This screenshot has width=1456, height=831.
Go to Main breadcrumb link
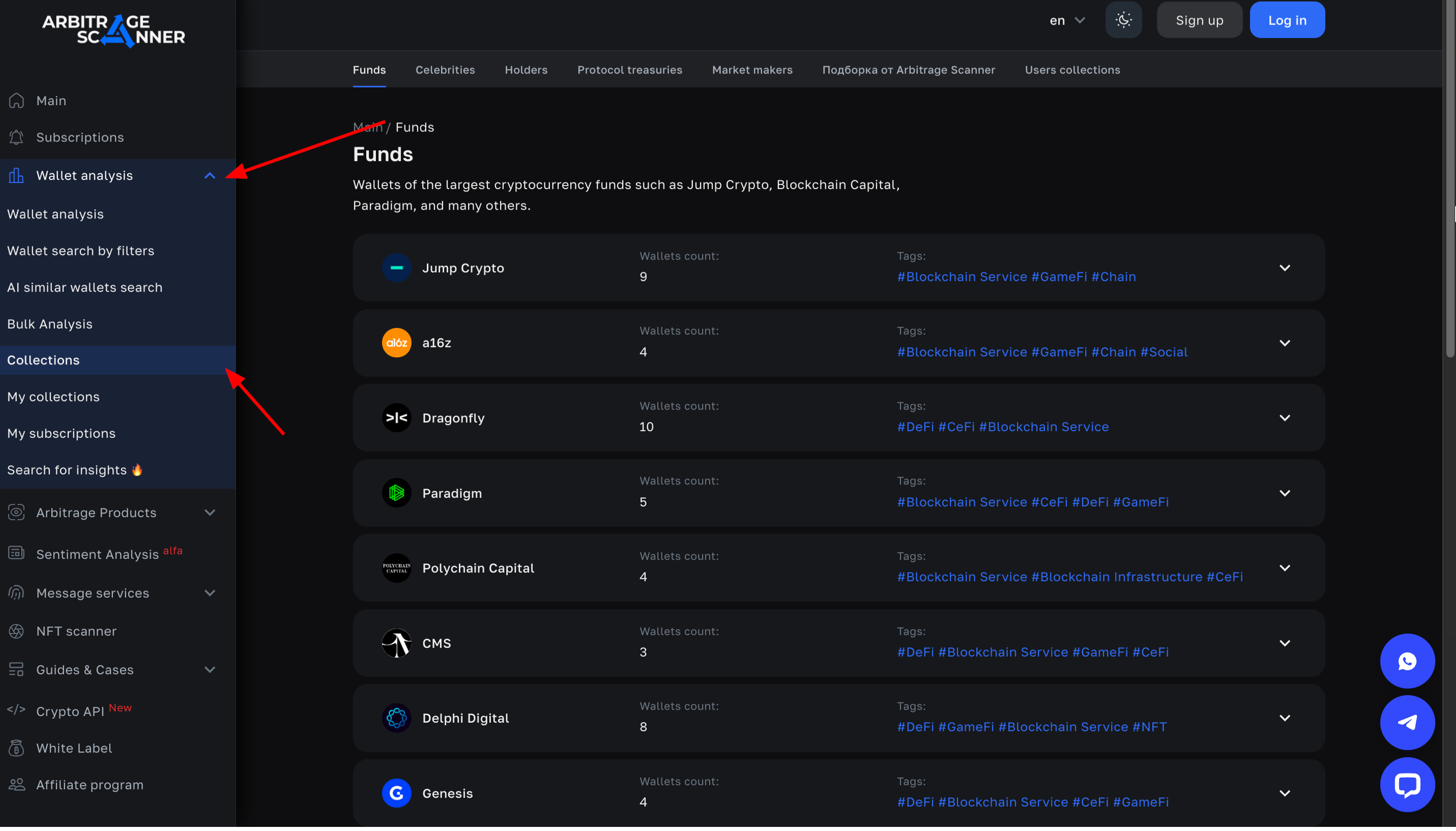coord(368,127)
